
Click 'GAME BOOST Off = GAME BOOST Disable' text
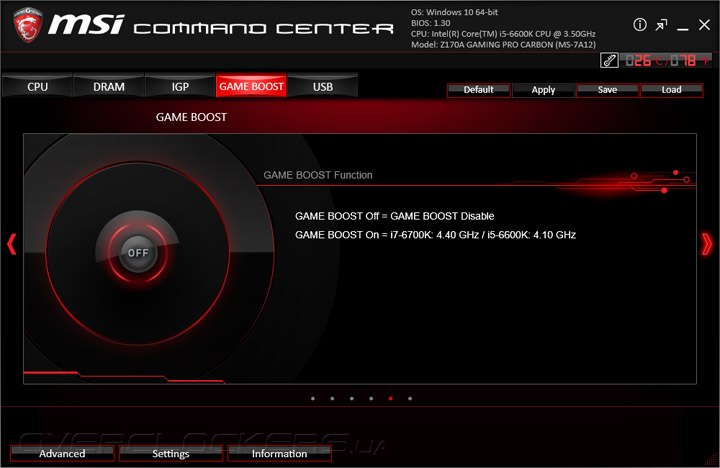[394, 216]
